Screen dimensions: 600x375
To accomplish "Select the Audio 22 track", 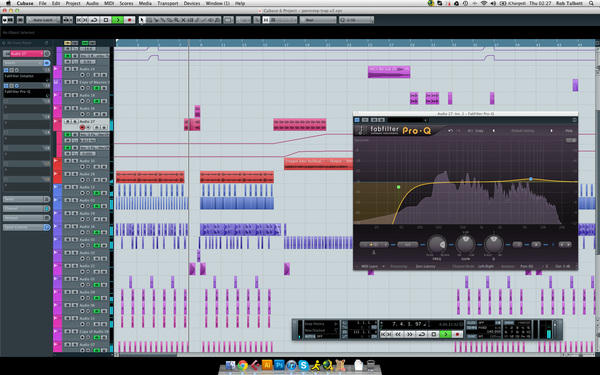I will tap(87, 266).
